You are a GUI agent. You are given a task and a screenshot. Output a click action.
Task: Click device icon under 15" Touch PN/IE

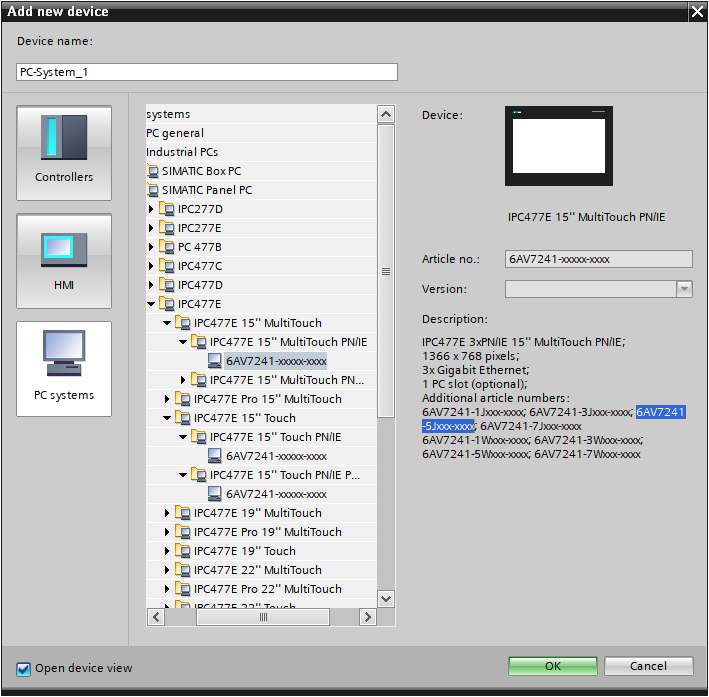pyautogui.click(x=214, y=456)
